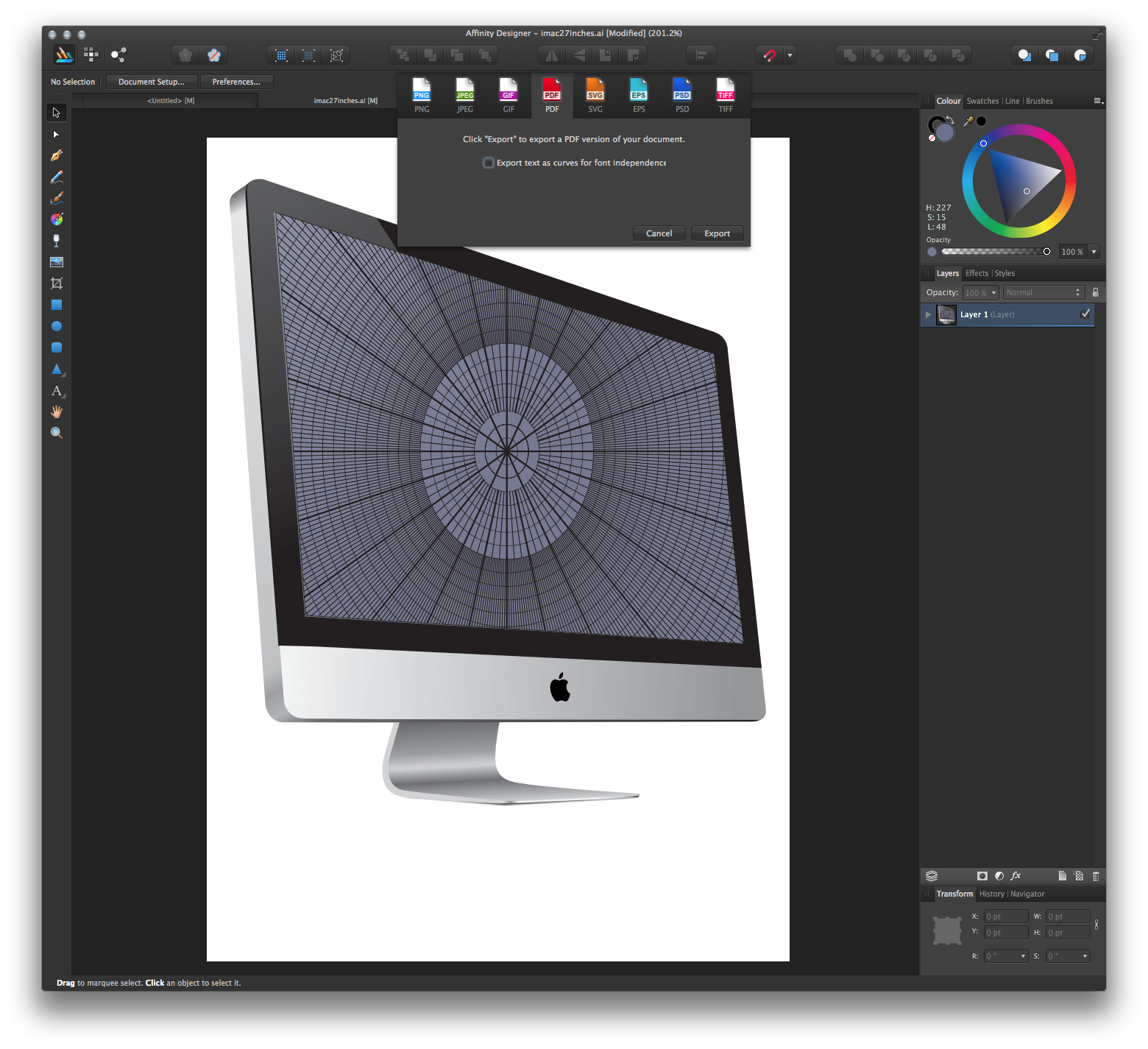Select the Place Image tool

tap(56, 262)
